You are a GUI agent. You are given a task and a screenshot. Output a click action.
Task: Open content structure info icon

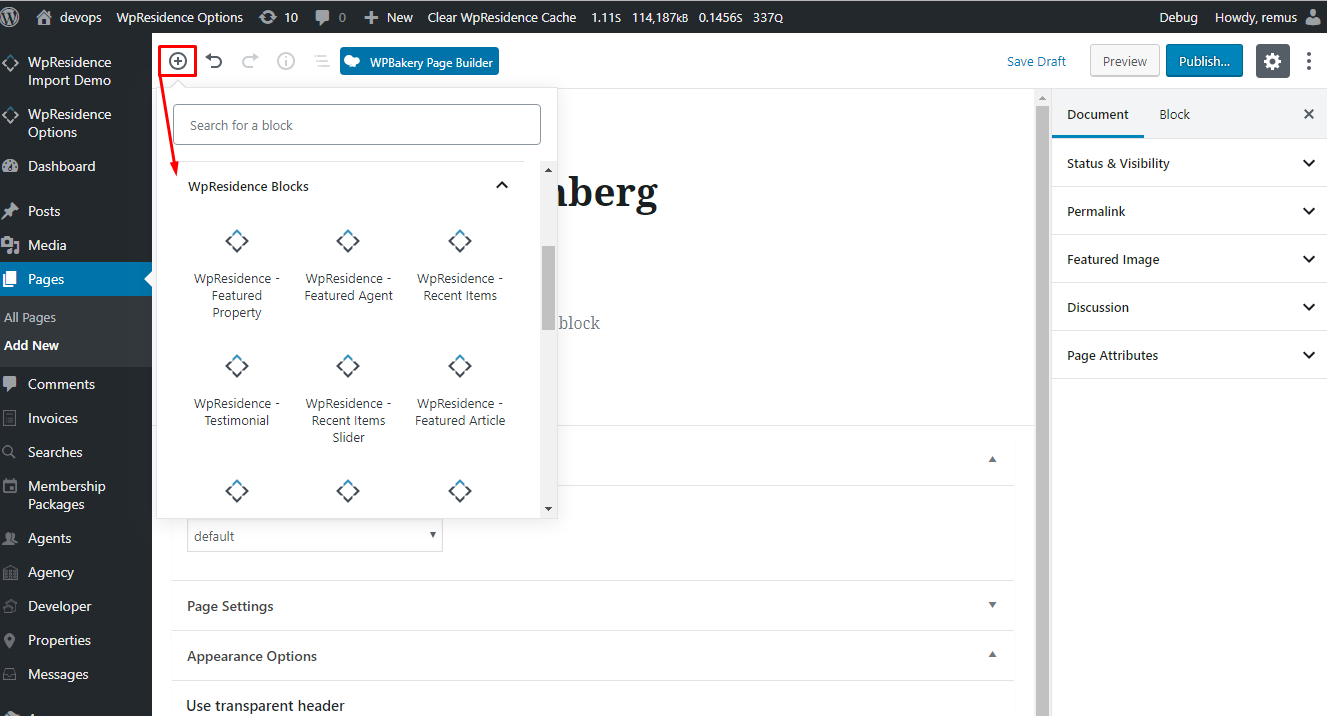click(x=286, y=61)
